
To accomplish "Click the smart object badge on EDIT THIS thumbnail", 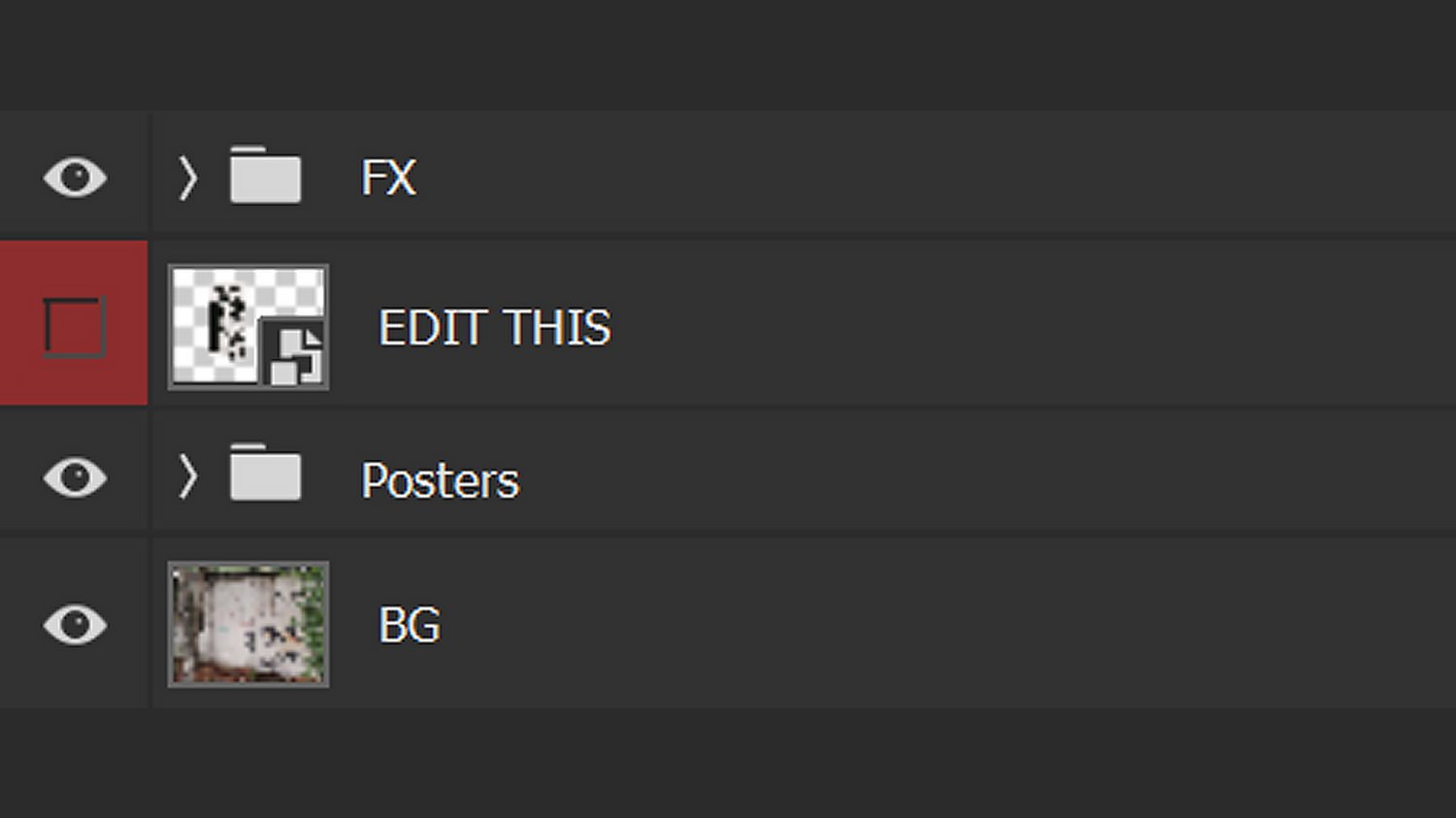I will coord(295,356).
